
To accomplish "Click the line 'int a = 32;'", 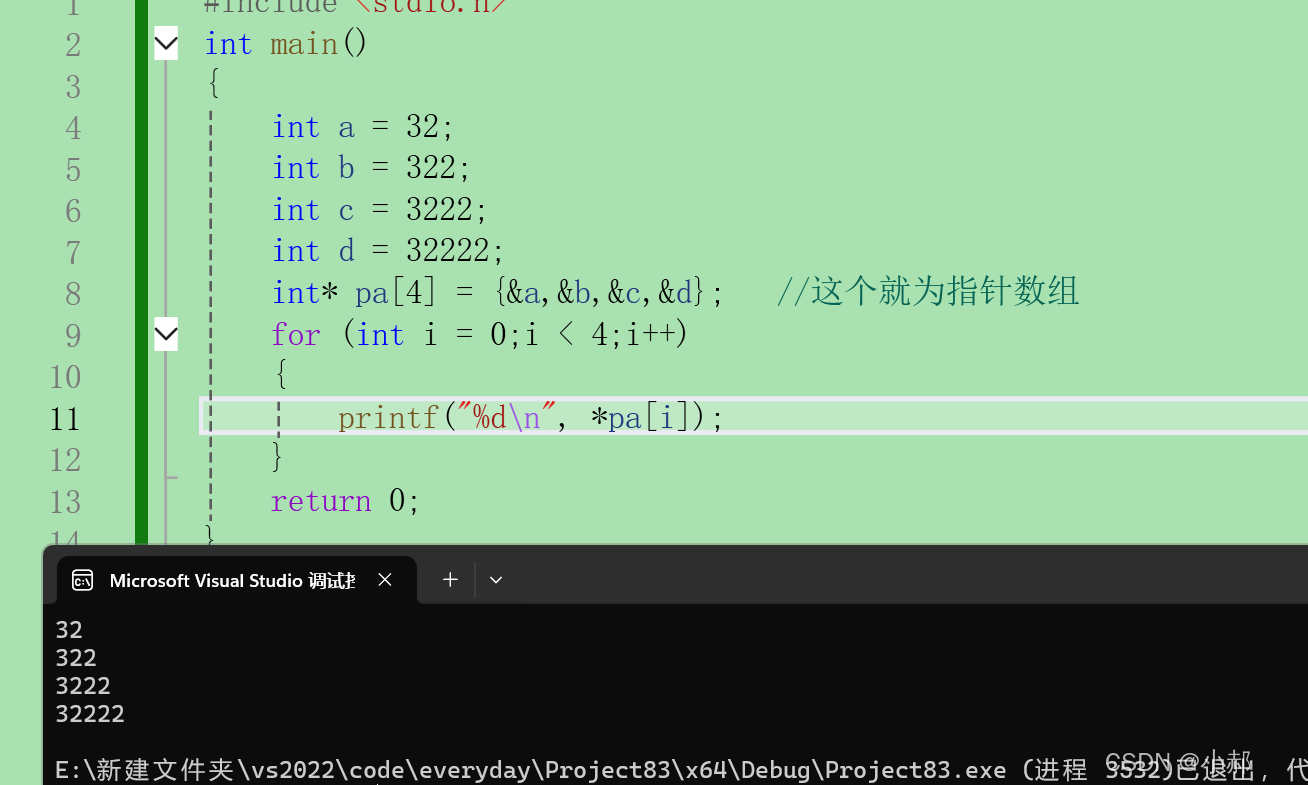I will (x=363, y=127).
